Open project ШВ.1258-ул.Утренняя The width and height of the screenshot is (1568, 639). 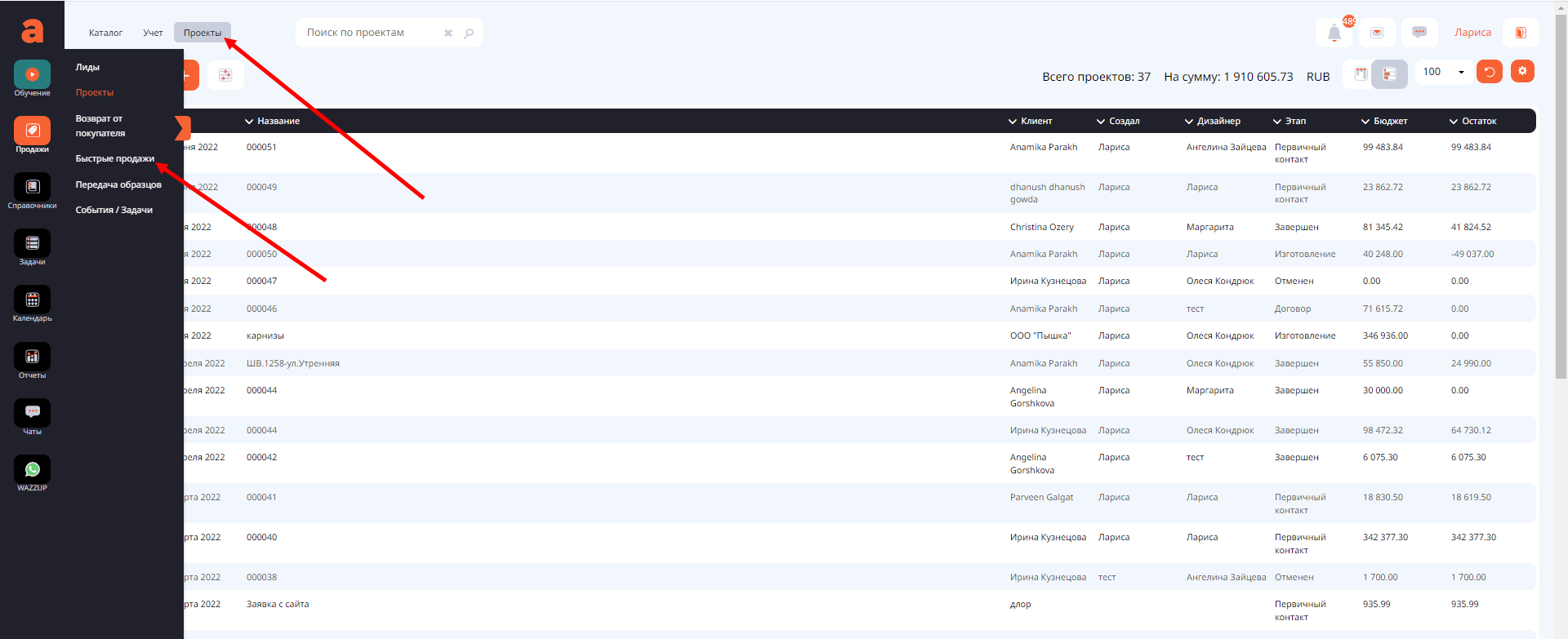(292, 363)
